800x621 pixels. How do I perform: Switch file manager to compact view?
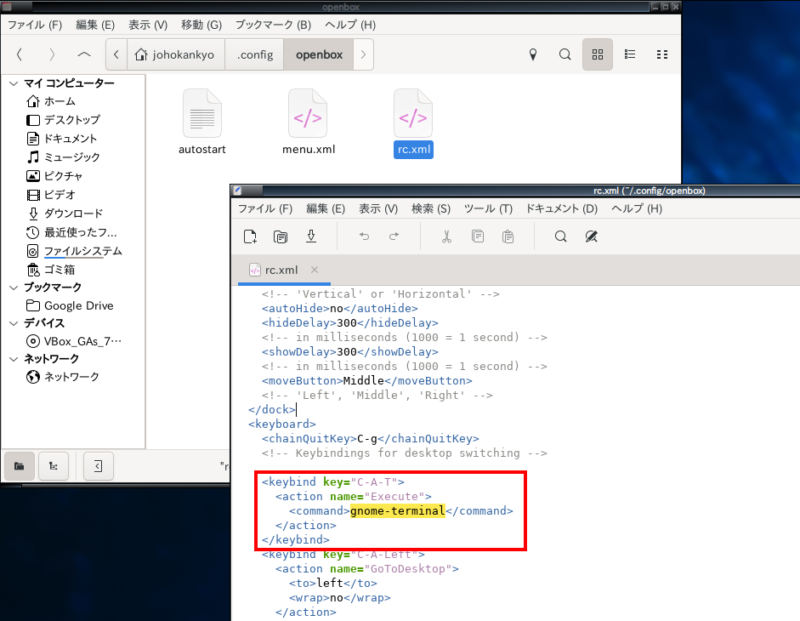[662, 54]
